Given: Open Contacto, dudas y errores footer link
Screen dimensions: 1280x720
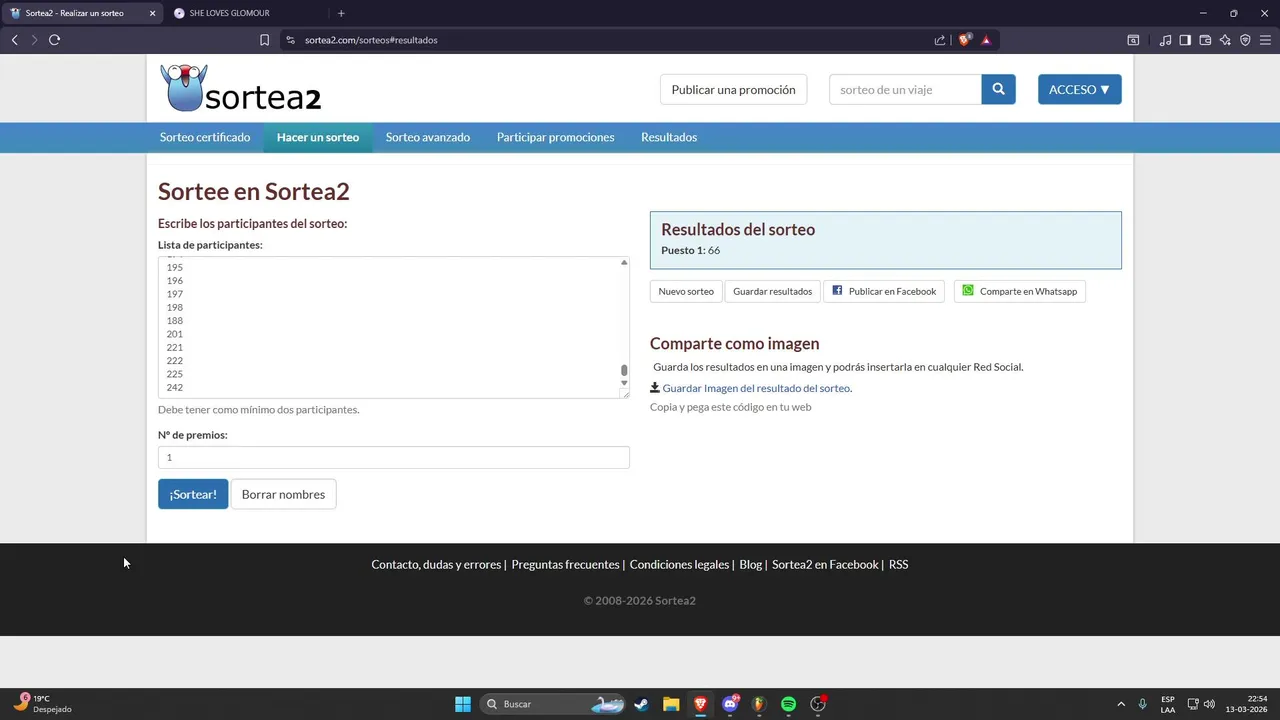Looking at the screenshot, I should (436, 564).
